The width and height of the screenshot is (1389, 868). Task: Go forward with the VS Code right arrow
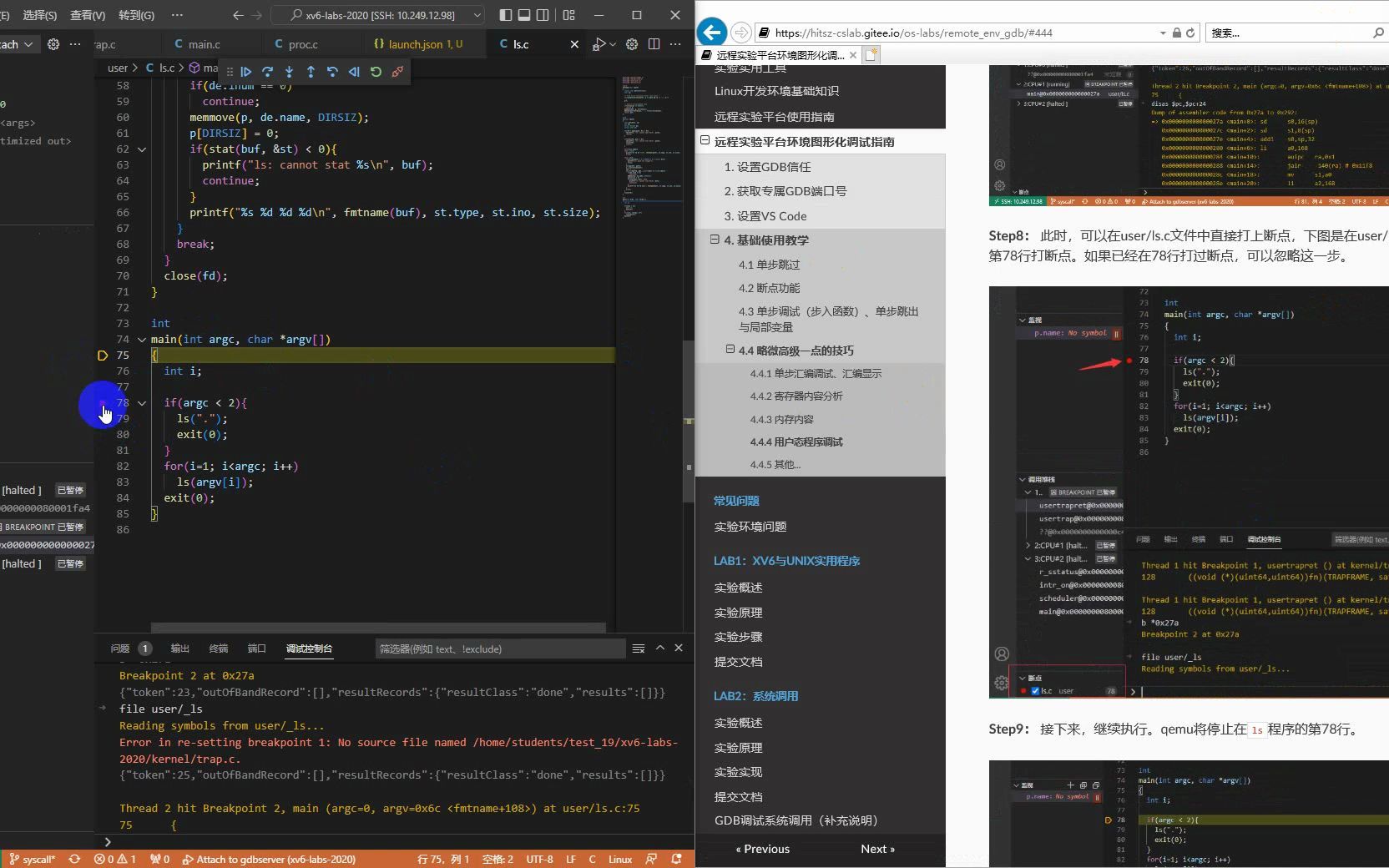pos(257,15)
